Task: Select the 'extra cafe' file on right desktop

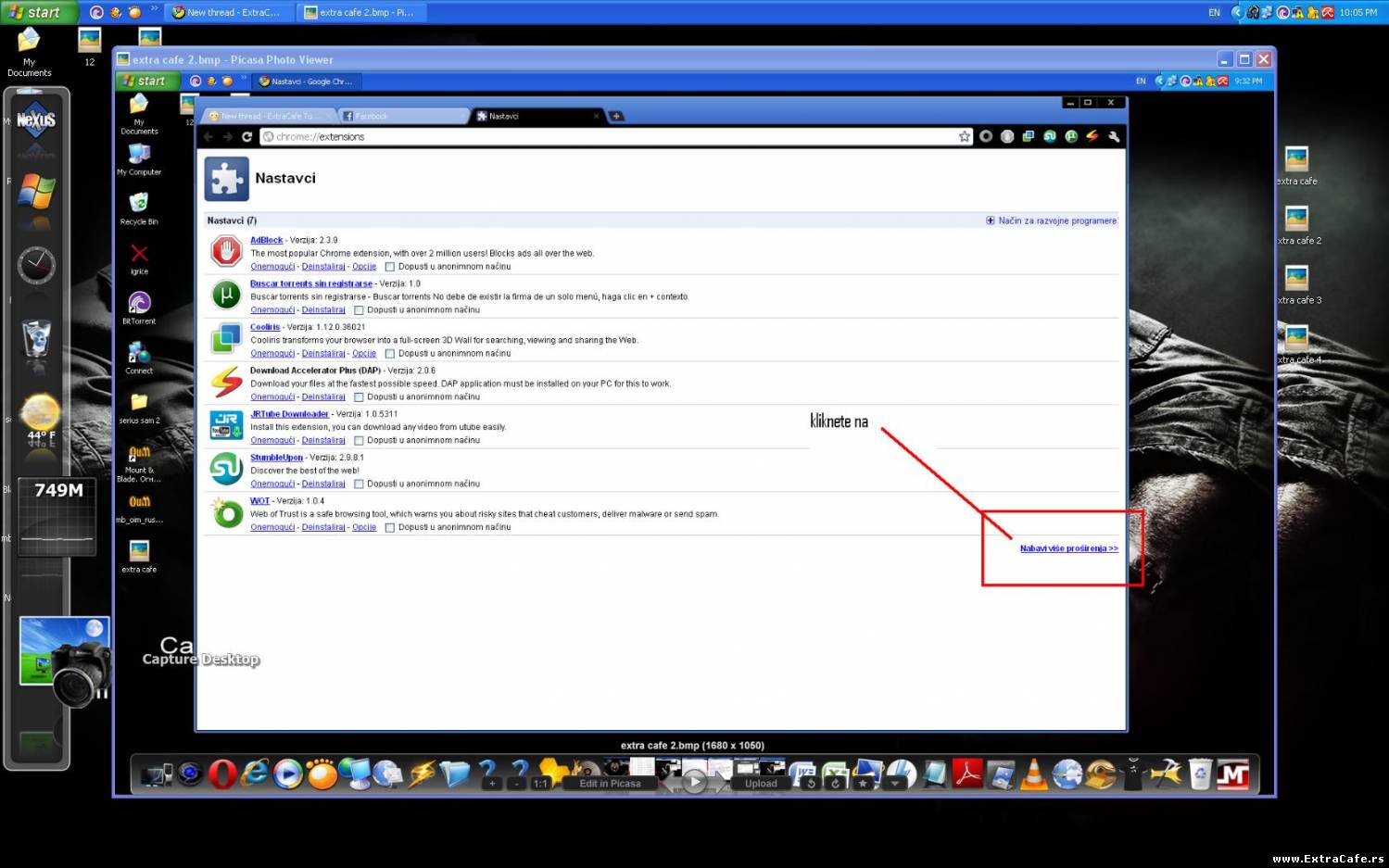Action: point(1297,168)
